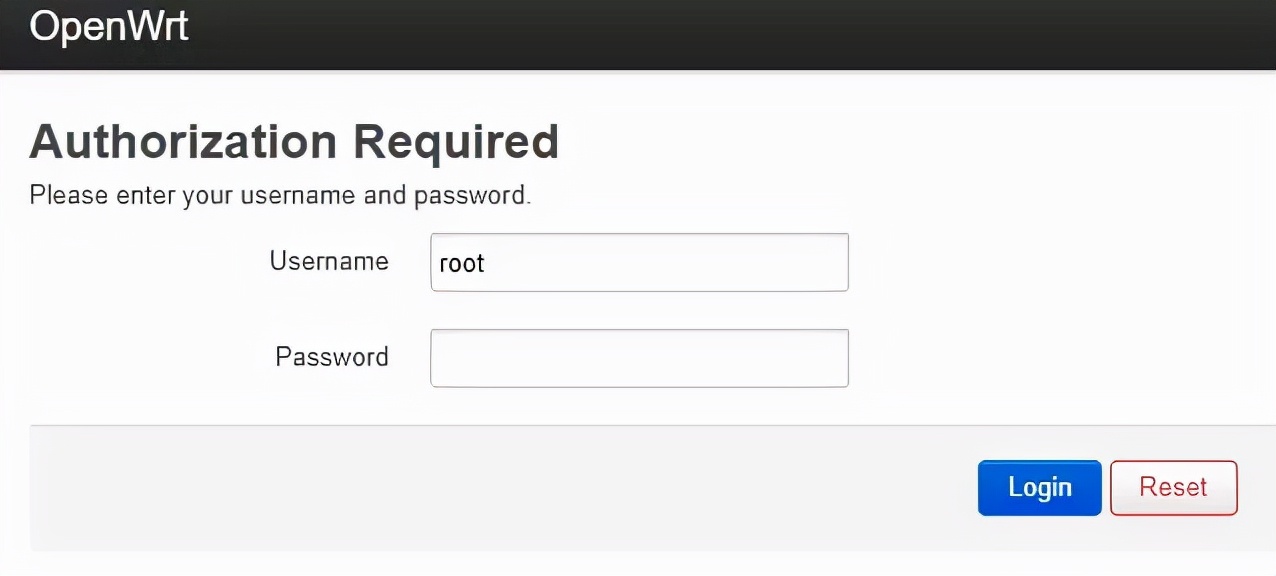Click the word "Required" in the heading
Viewport: 1276px width, 576px height.
pyautogui.click(x=455, y=142)
